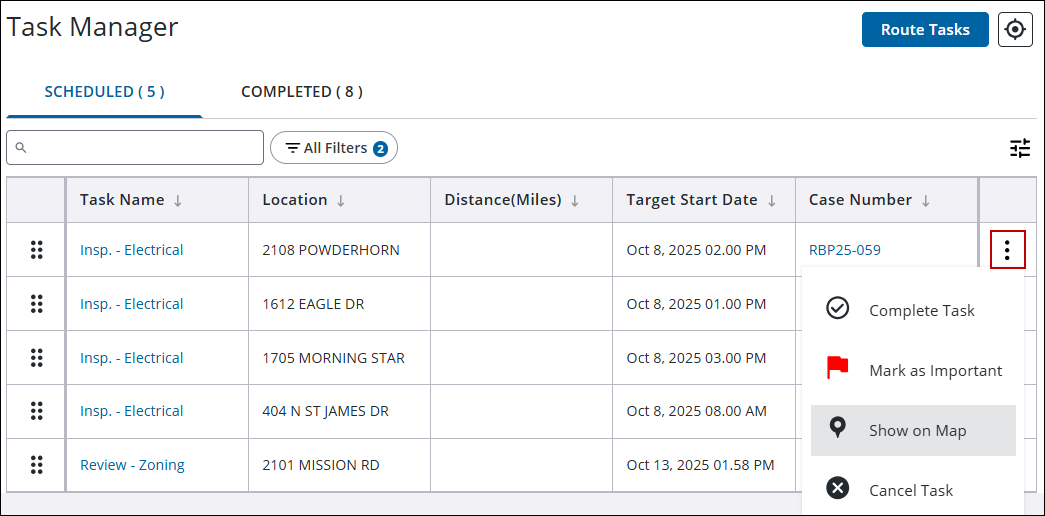Screen dimensions: 1045x516
Task: Switch to the COMPLETED tab
Action: tap(301, 92)
